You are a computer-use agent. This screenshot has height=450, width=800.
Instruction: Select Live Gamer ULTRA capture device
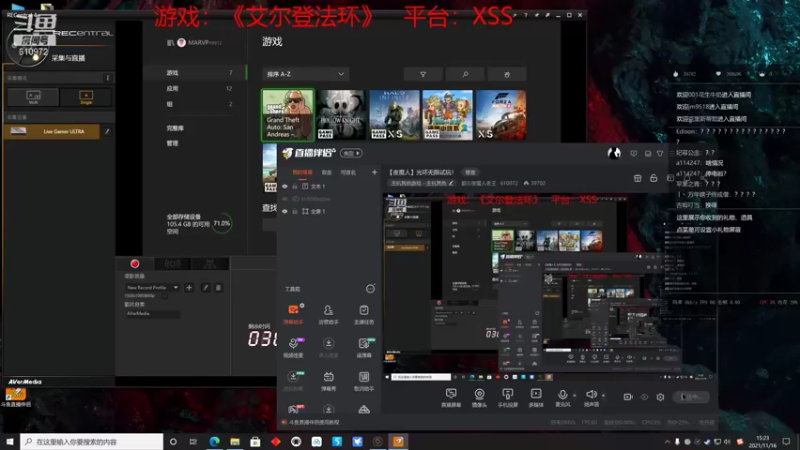coord(54,132)
